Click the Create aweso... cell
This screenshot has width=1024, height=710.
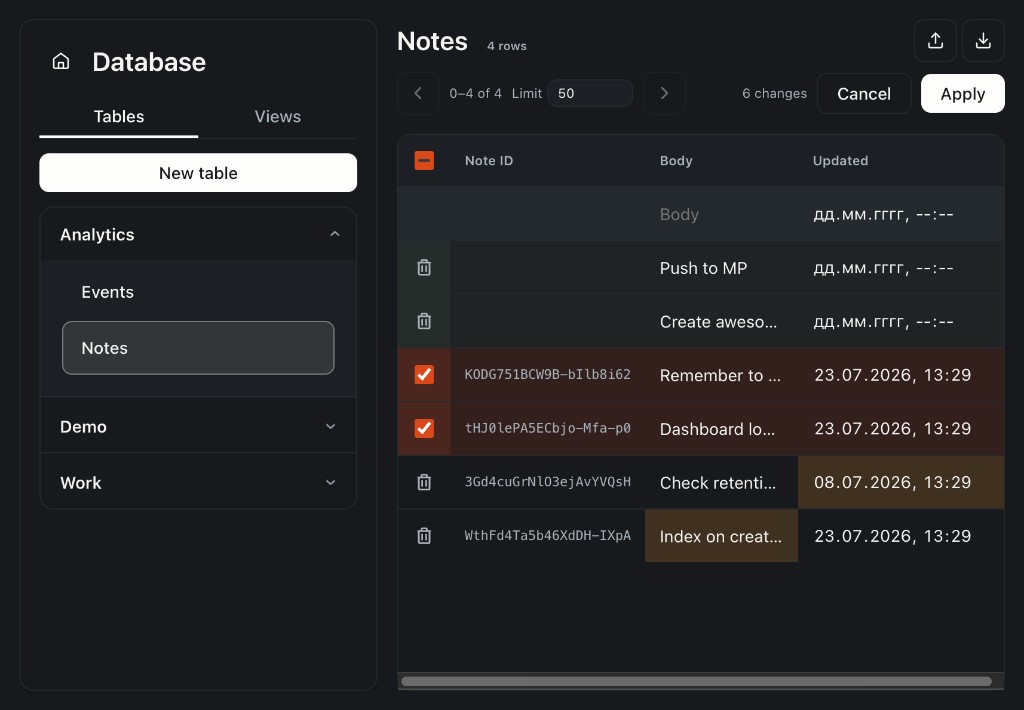pyautogui.click(x=721, y=321)
